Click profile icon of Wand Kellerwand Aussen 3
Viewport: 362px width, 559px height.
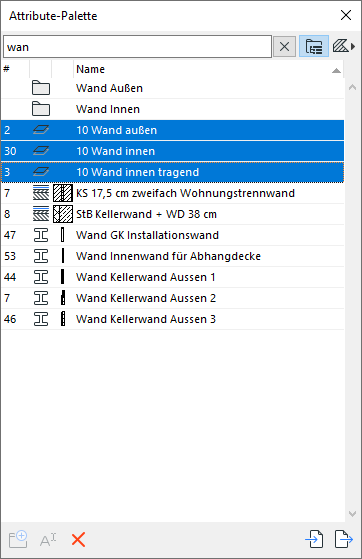[x=41, y=319]
